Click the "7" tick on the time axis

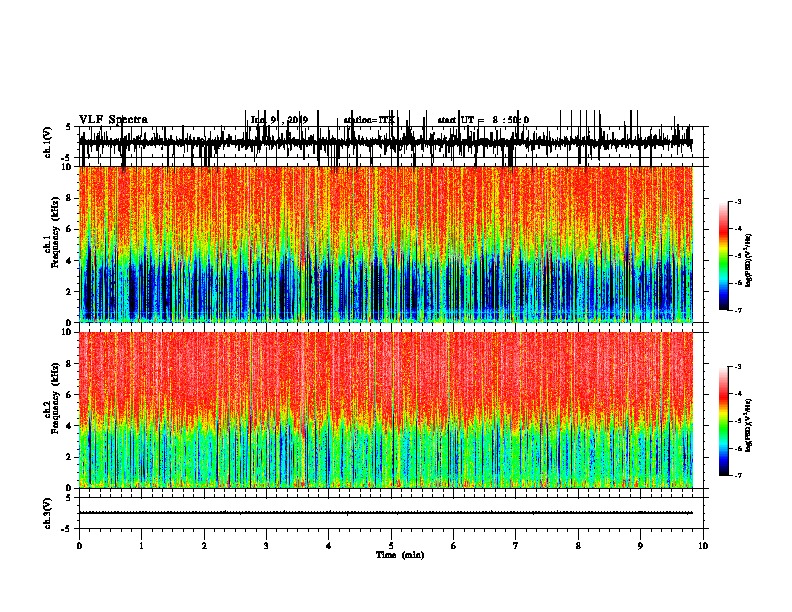[516, 546]
